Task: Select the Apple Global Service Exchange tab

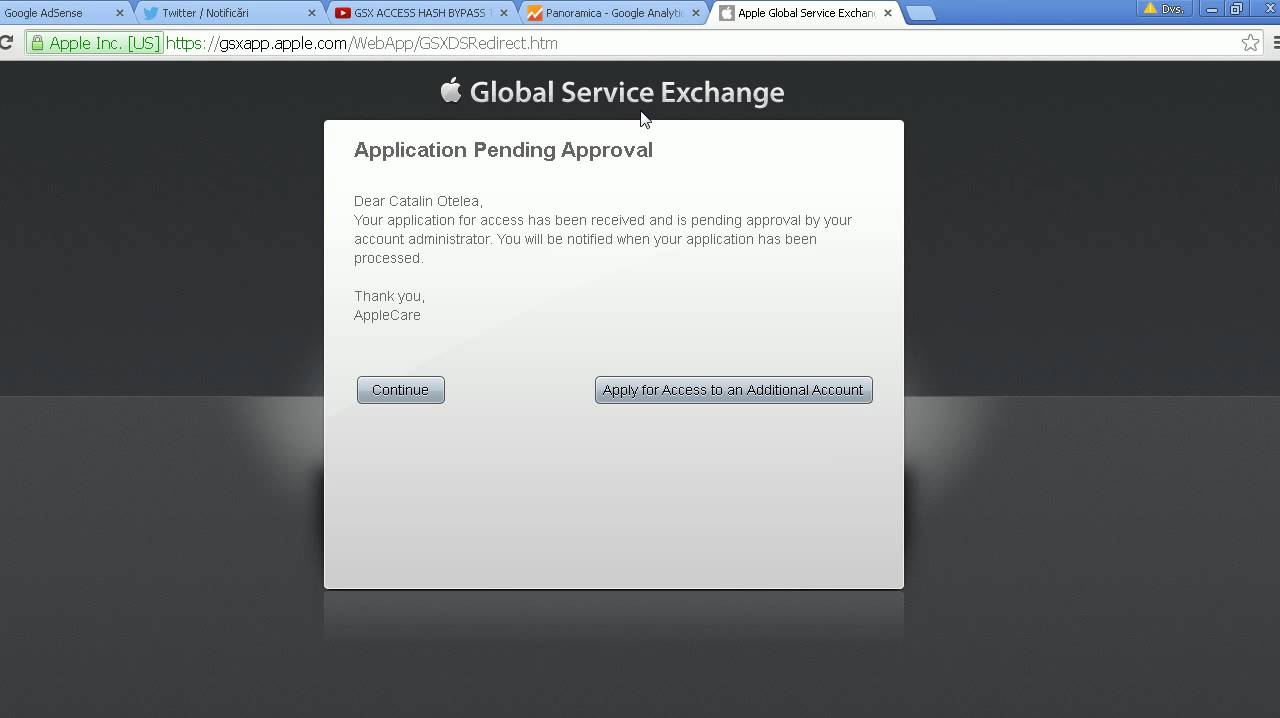Action: (805, 13)
